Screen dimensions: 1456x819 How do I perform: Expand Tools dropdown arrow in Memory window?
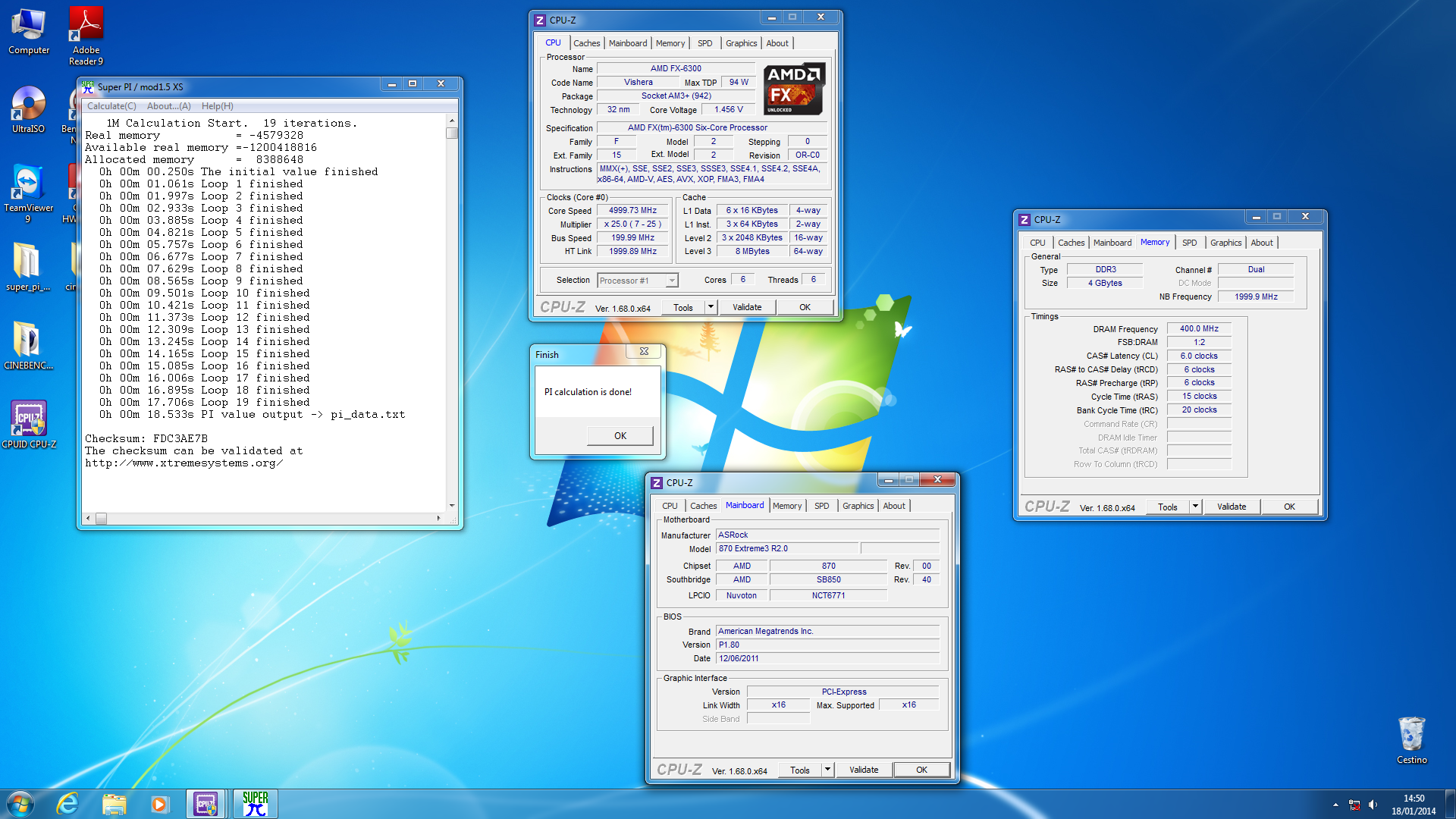(x=1195, y=507)
